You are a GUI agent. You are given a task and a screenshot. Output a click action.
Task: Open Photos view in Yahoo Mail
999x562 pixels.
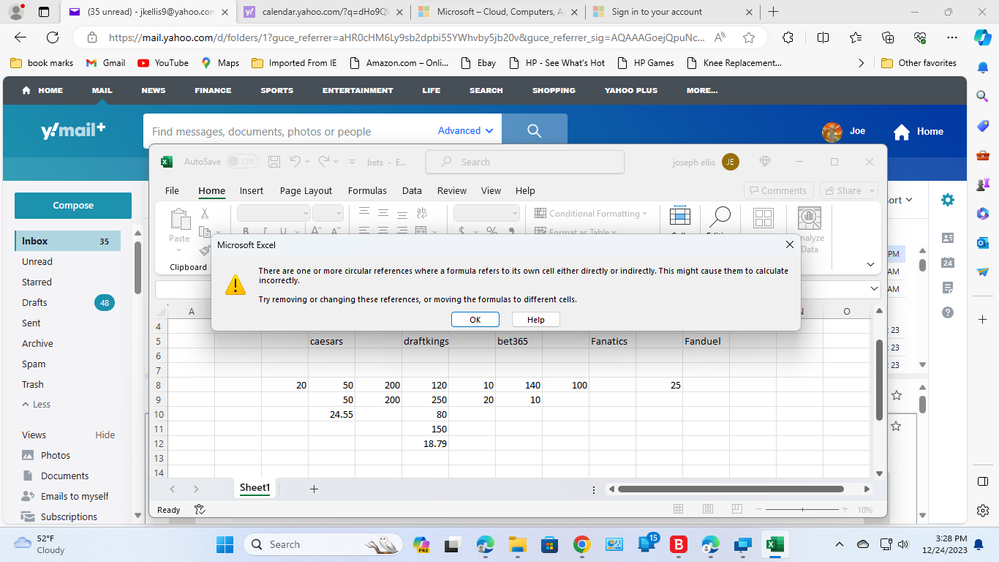[55, 455]
